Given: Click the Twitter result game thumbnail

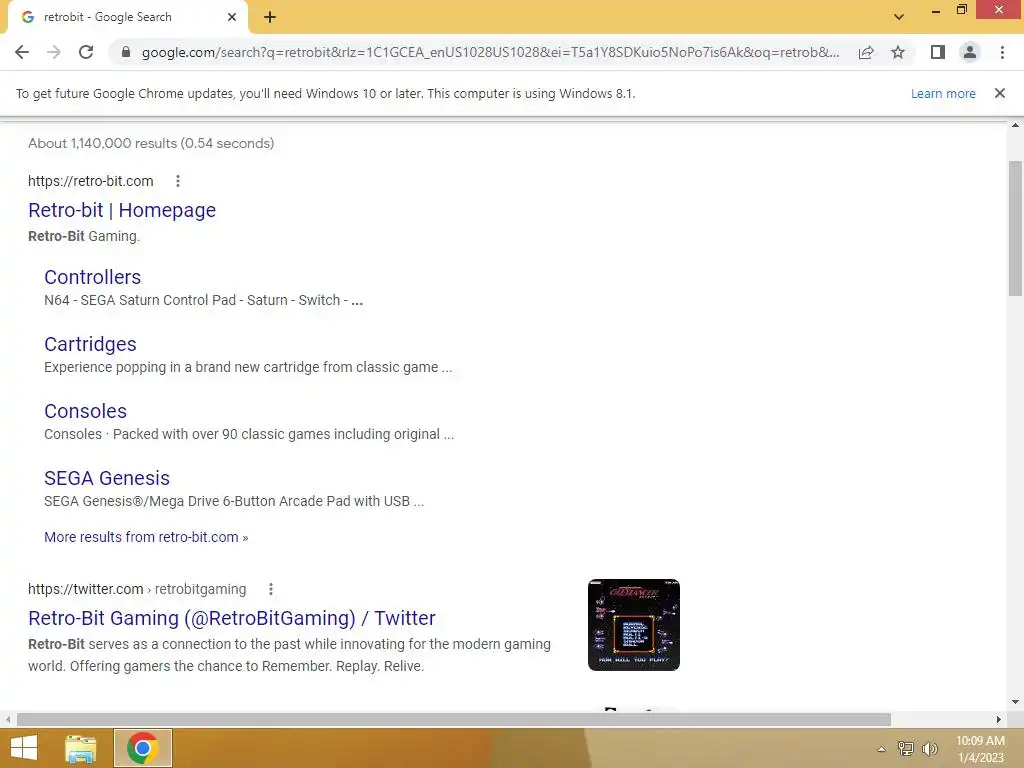Looking at the screenshot, I should click(633, 625).
